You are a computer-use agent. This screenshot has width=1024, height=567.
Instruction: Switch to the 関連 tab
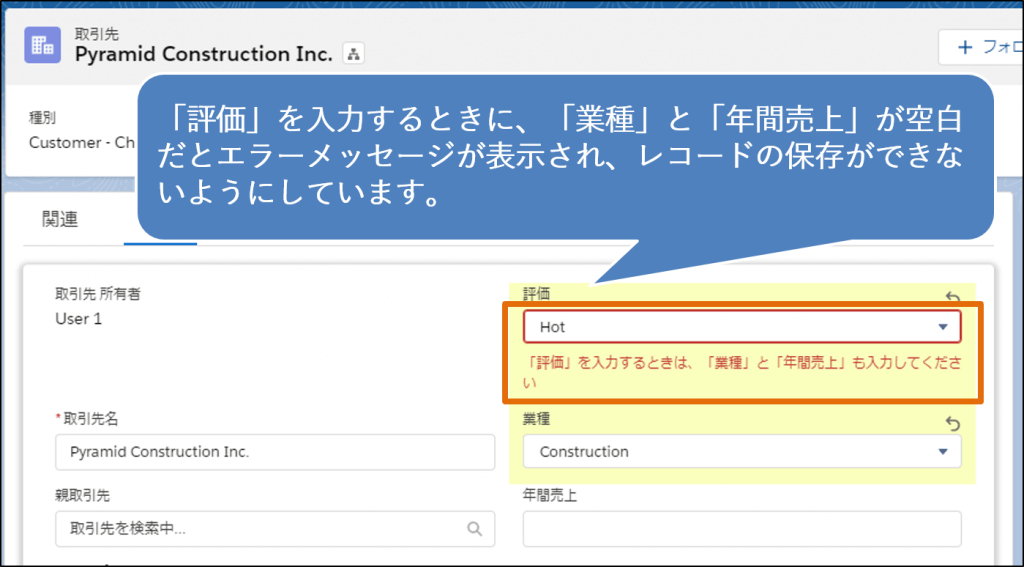(60, 219)
